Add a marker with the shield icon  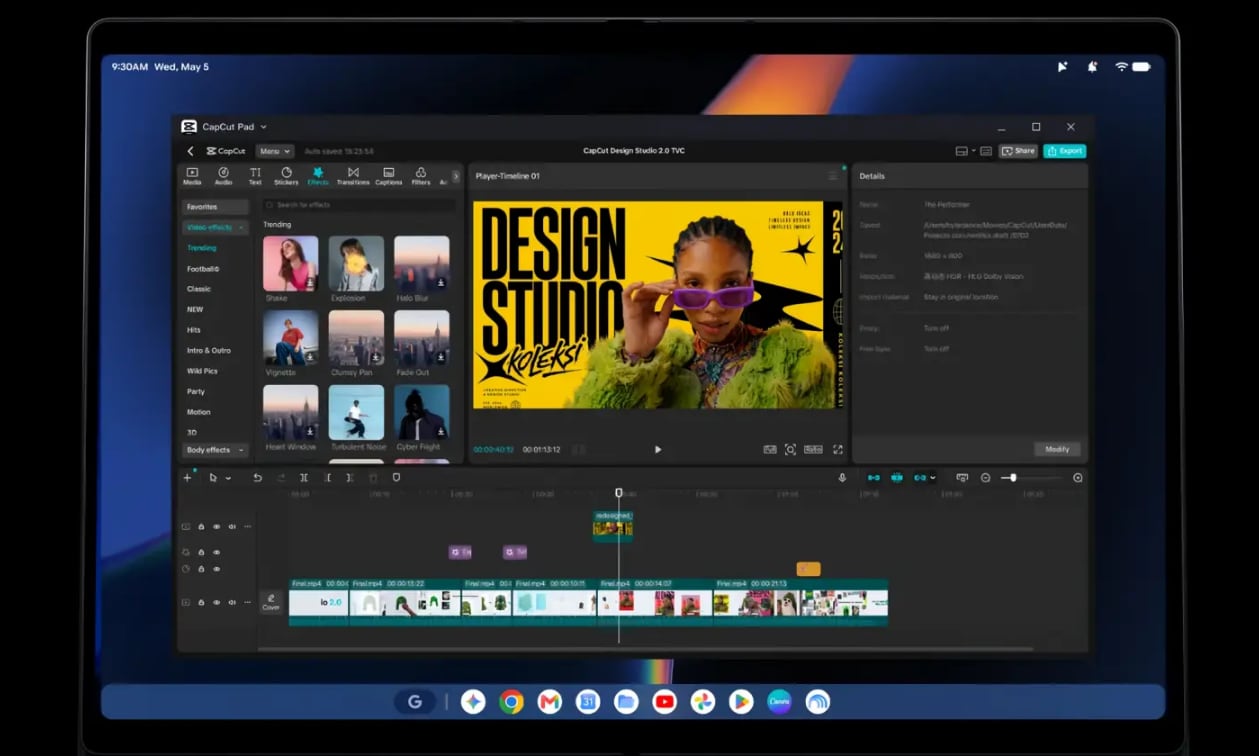(x=396, y=478)
